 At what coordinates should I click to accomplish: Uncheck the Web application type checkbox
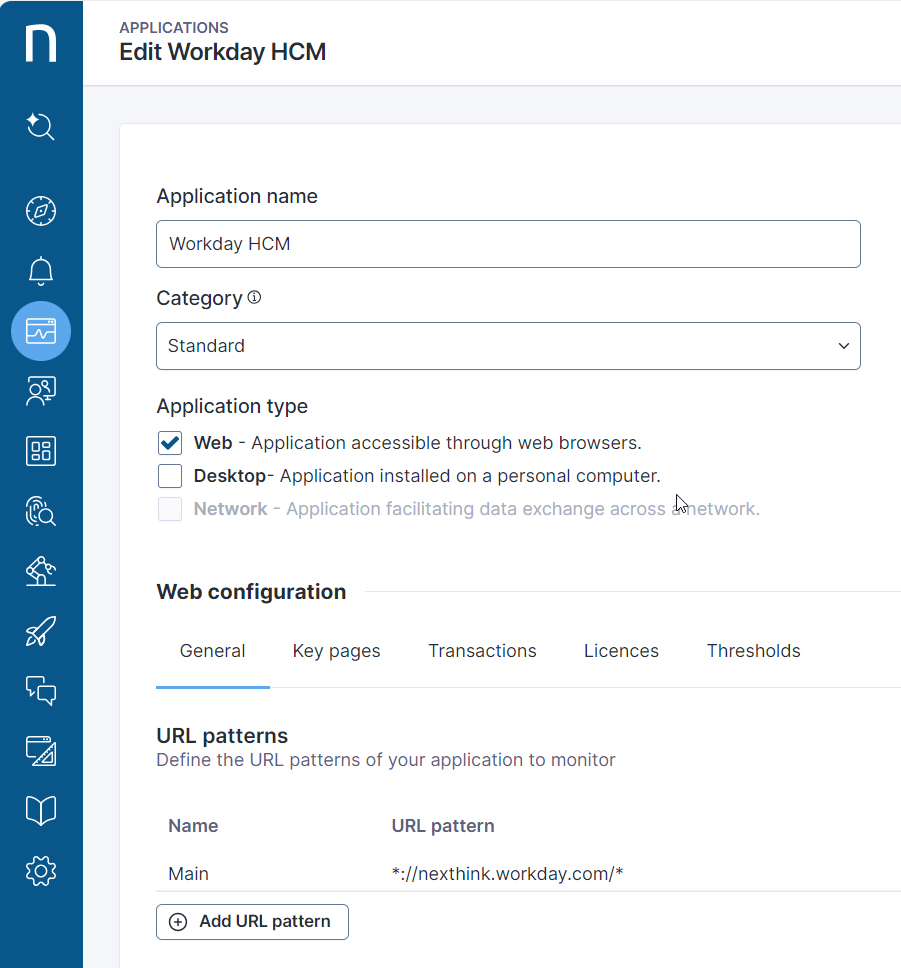click(170, 443)
